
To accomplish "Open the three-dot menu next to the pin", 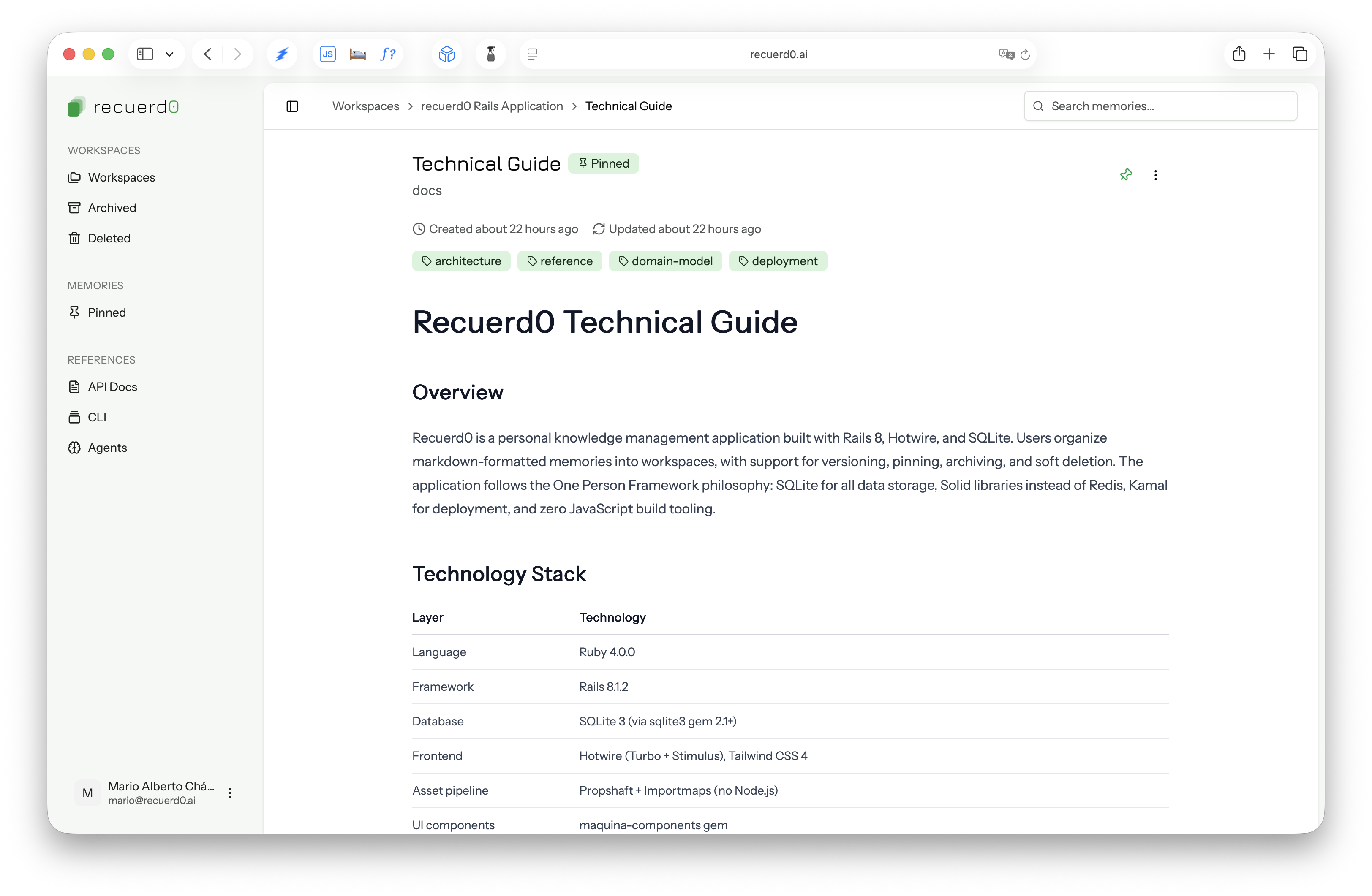I will coord(1156,174).
